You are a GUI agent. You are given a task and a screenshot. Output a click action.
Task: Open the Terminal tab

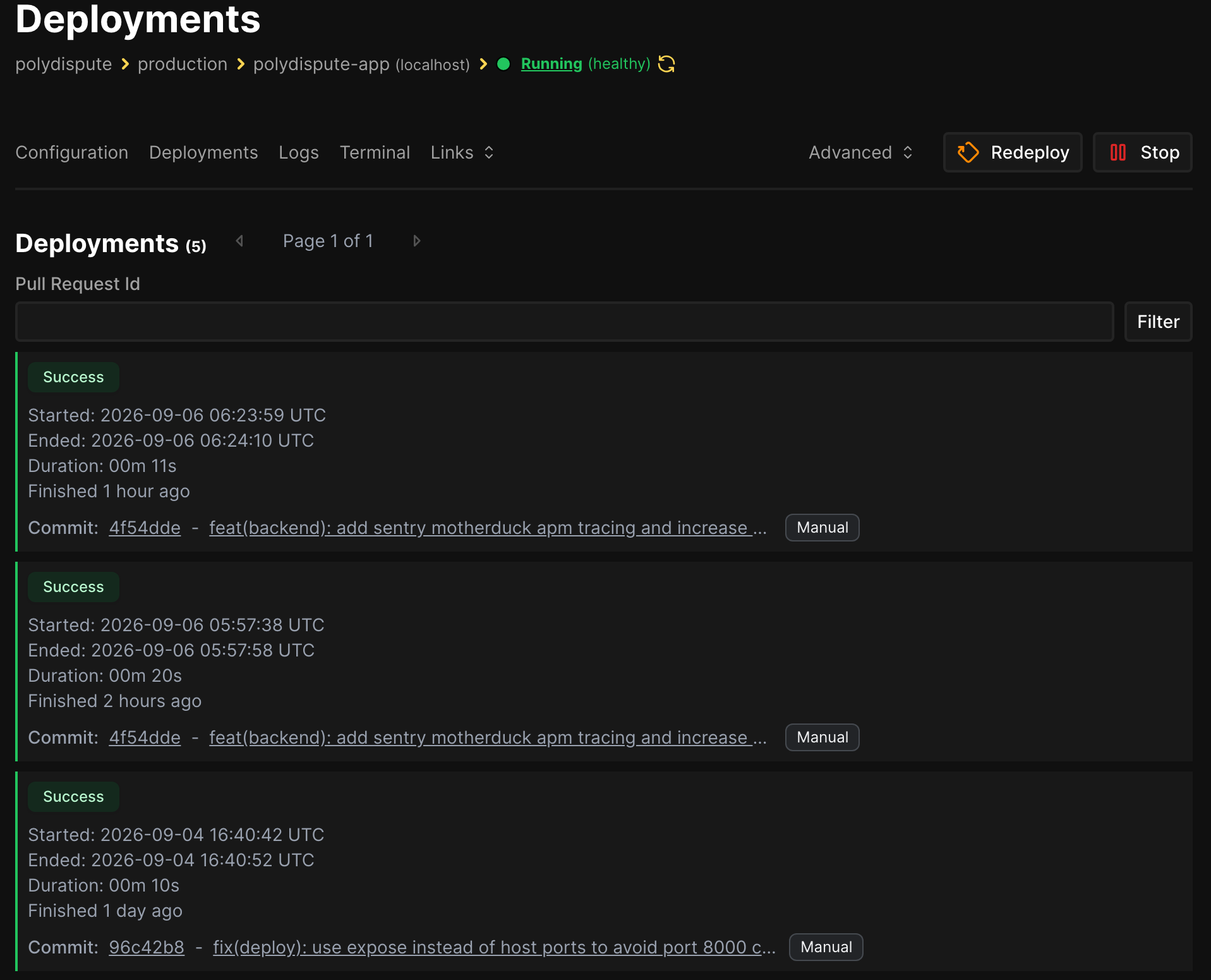click(x=375, y=152)
